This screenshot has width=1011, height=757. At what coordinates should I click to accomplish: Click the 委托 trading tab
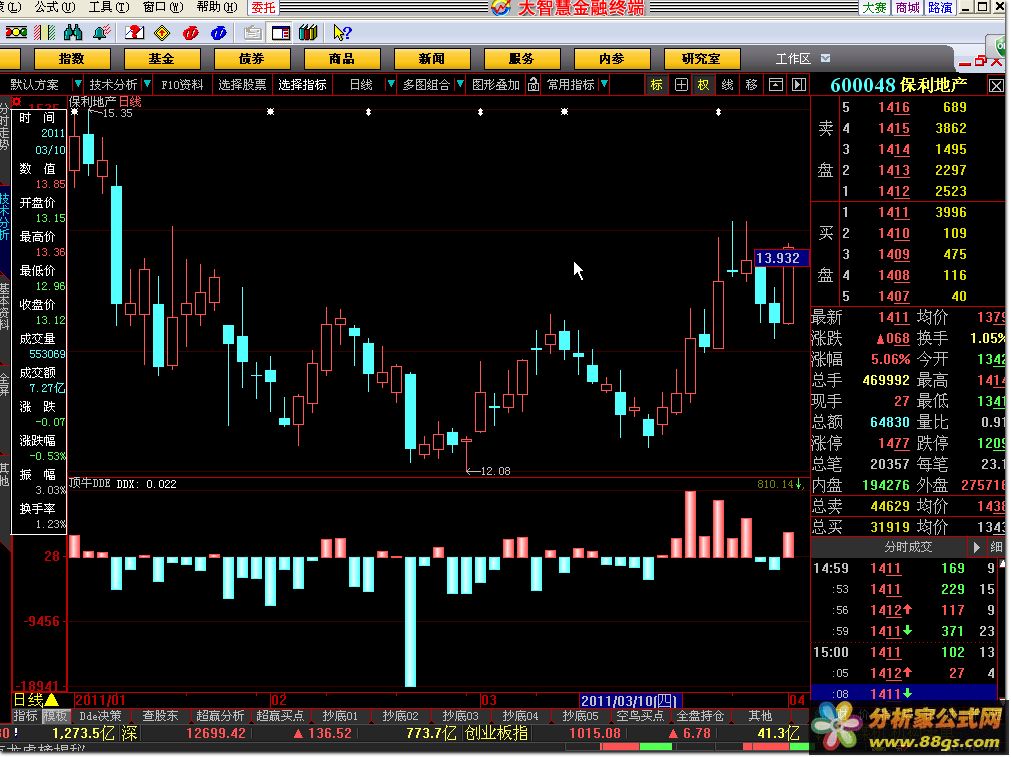[x=263, y=8]
